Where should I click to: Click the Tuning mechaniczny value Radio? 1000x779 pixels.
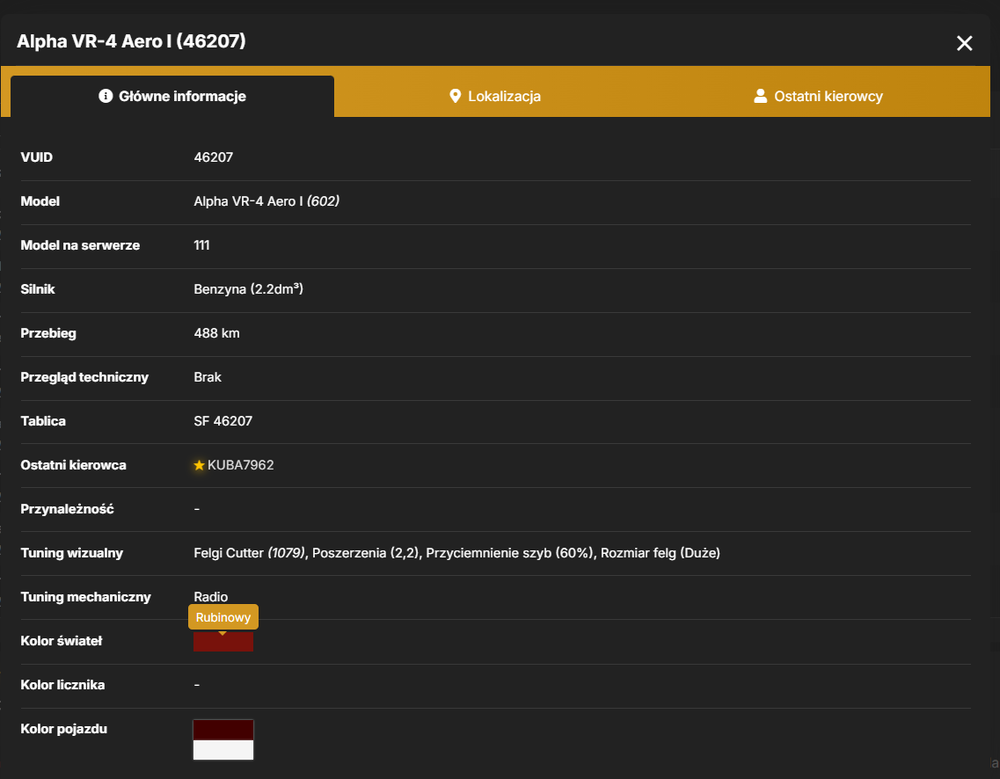(x=211, y=597)
